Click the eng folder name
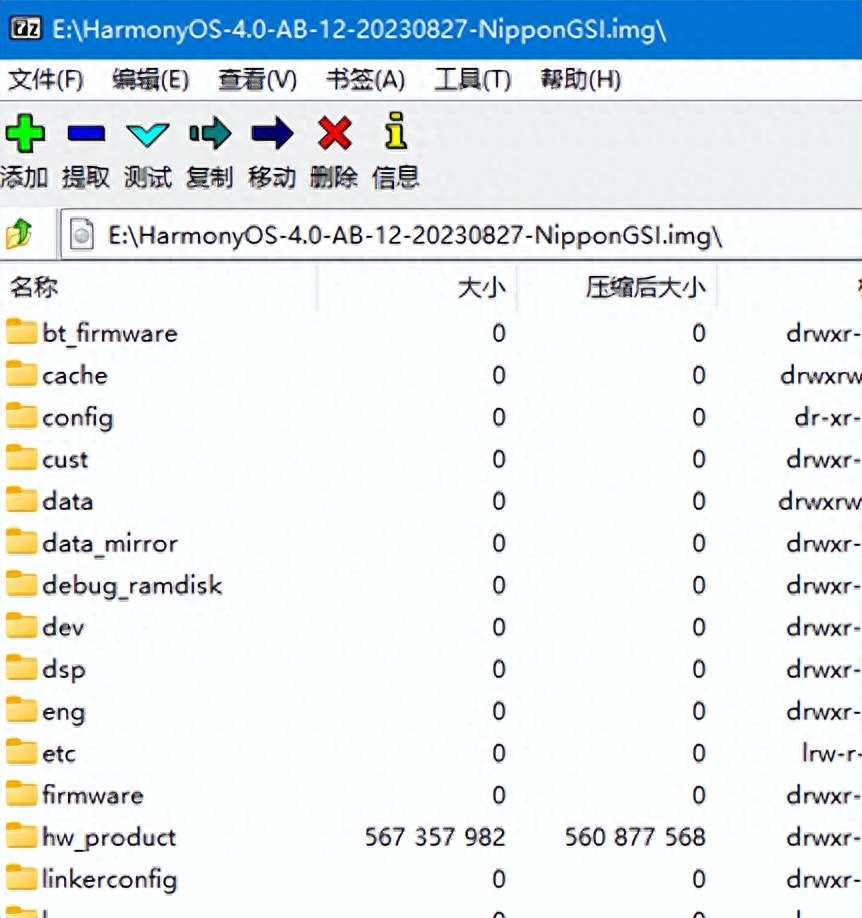Screen dimensions: 862x918 coord(64,713)
